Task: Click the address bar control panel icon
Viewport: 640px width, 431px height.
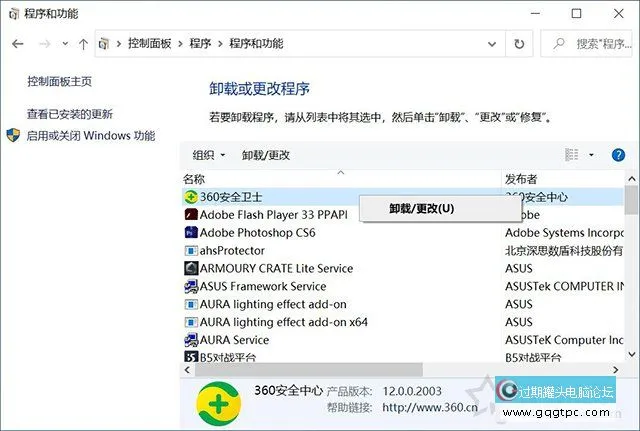Action: point(104,43)
